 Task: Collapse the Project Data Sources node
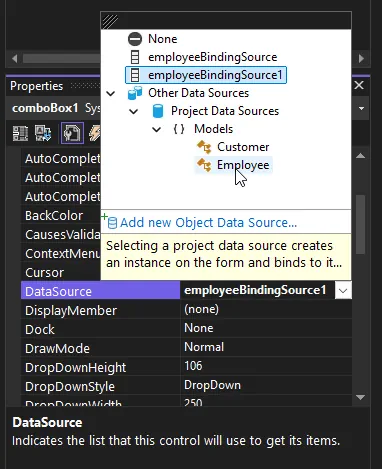pos(134,111)
